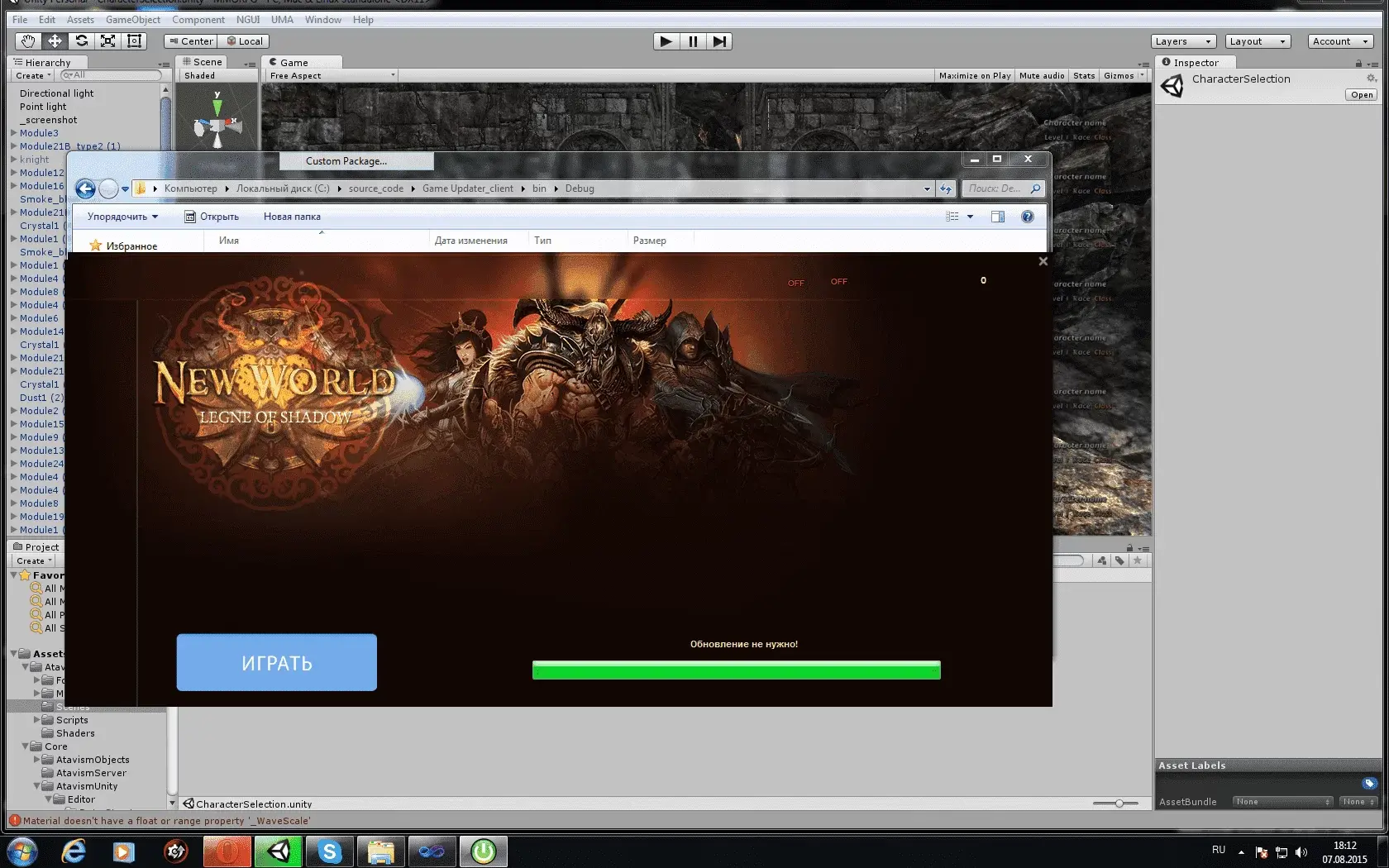1389x868 pixels.
Task: Click the Pause button in Unity
Action: point(693,41)
